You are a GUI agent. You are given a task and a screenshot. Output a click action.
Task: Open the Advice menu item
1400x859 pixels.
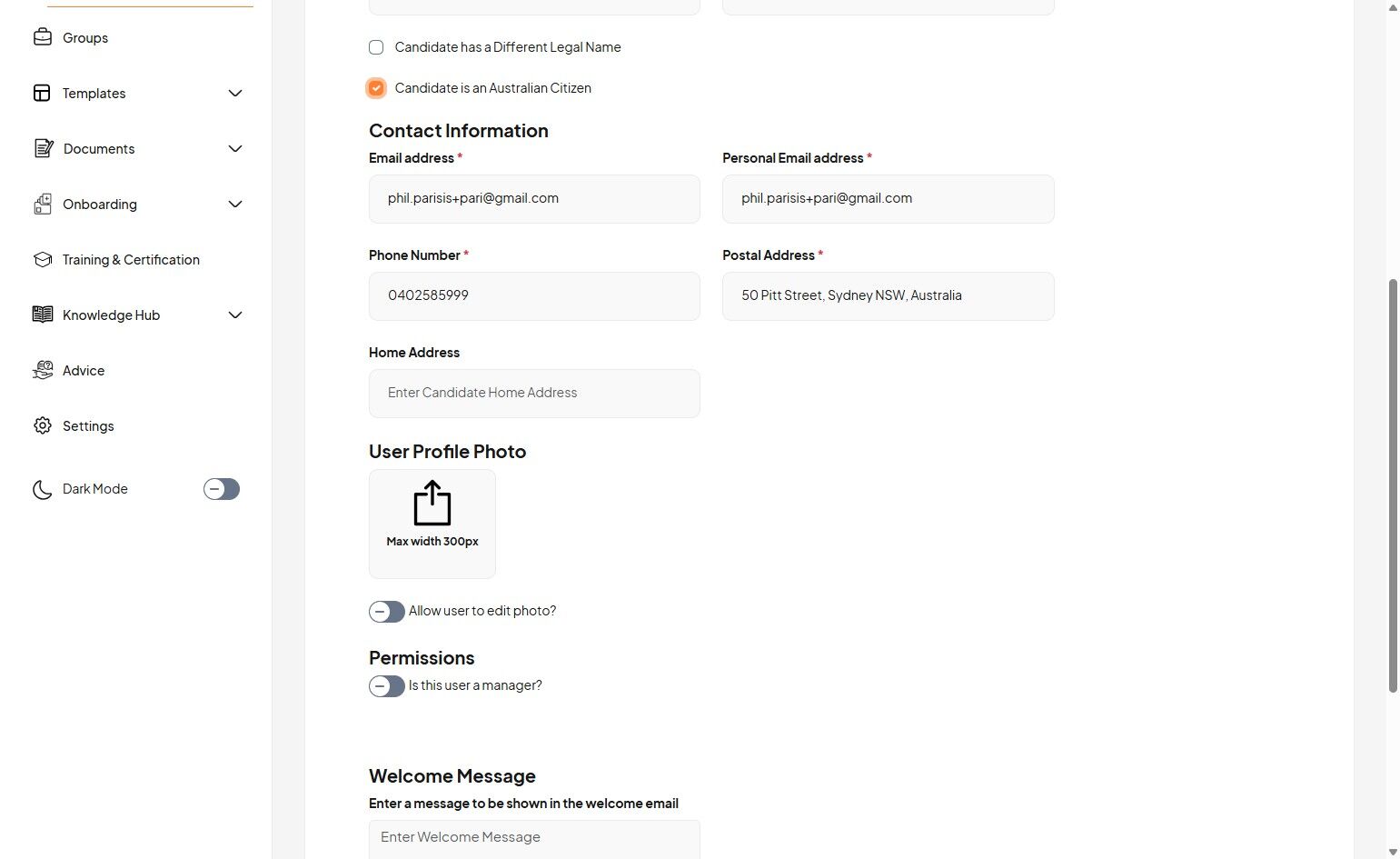pyautogui.click(x=84, y=371)
